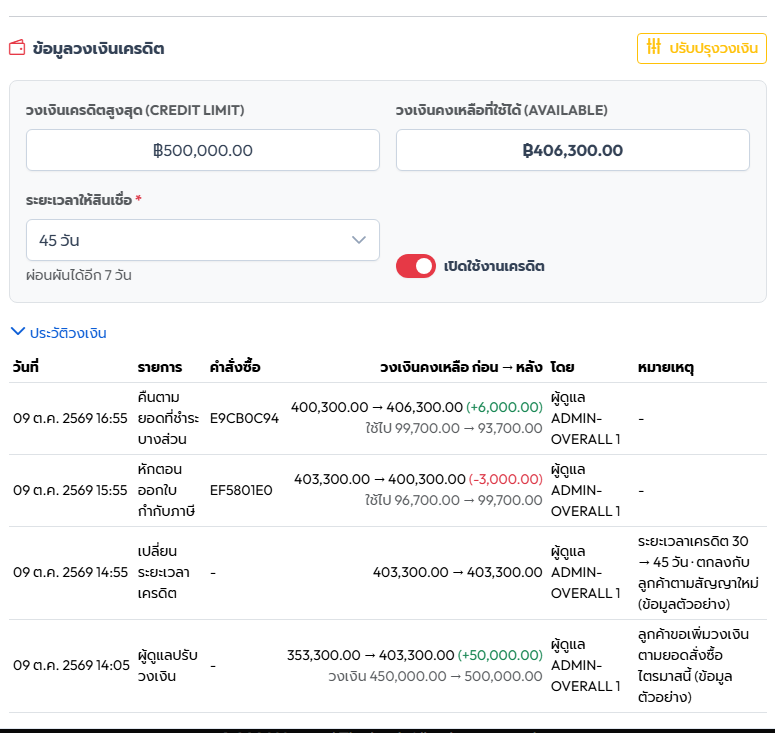This screenshot has height=733, width=775.
Task: Click the หักตอนออกใบกำกับภาษี entry
Action: 166,490
